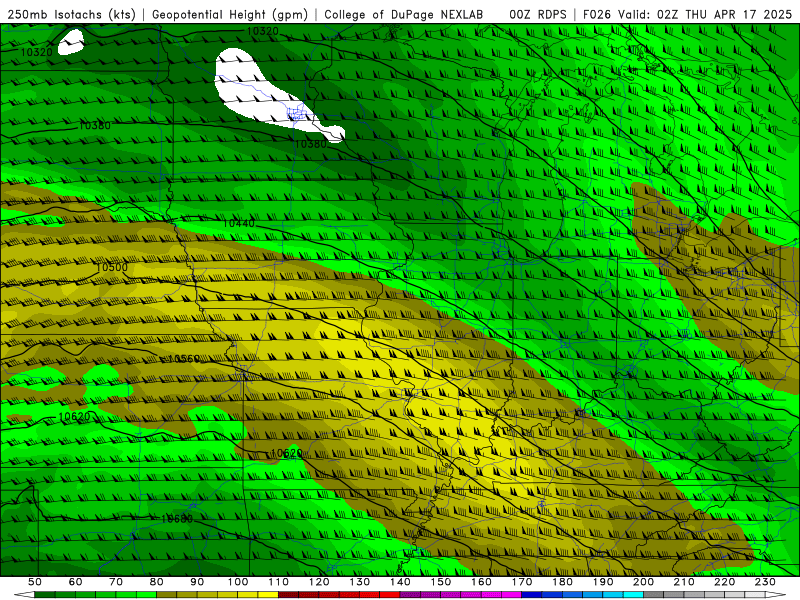Click the 60 value on the color scale

click(x=76, y=582)
